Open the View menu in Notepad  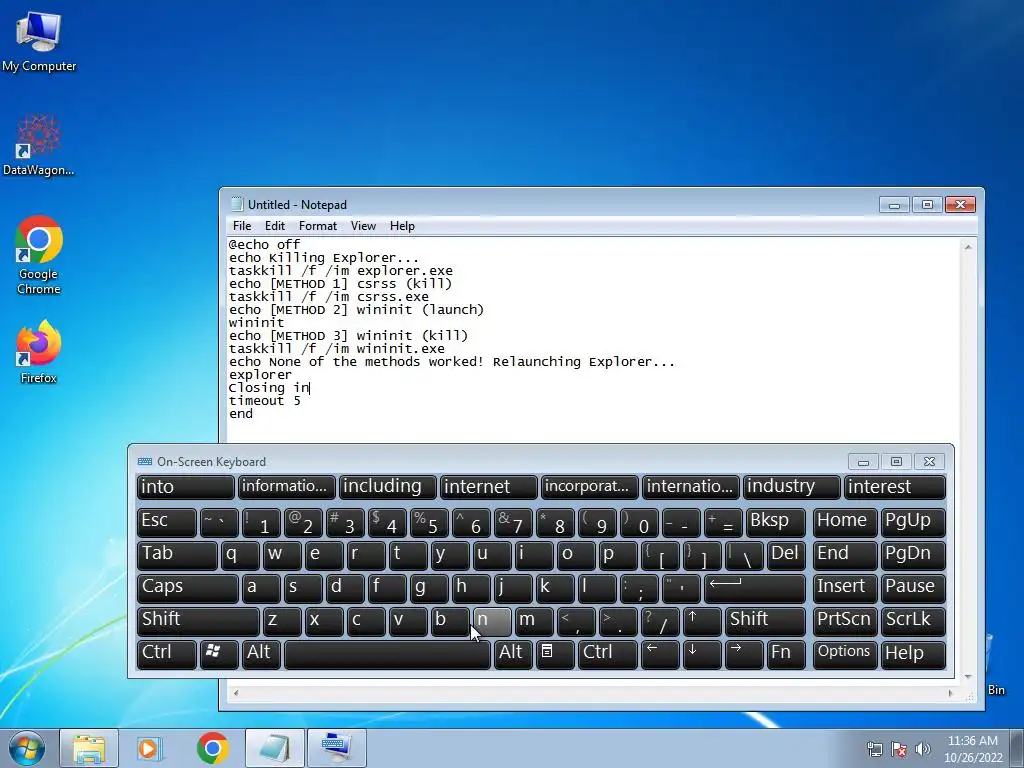(x=363, y=226)
